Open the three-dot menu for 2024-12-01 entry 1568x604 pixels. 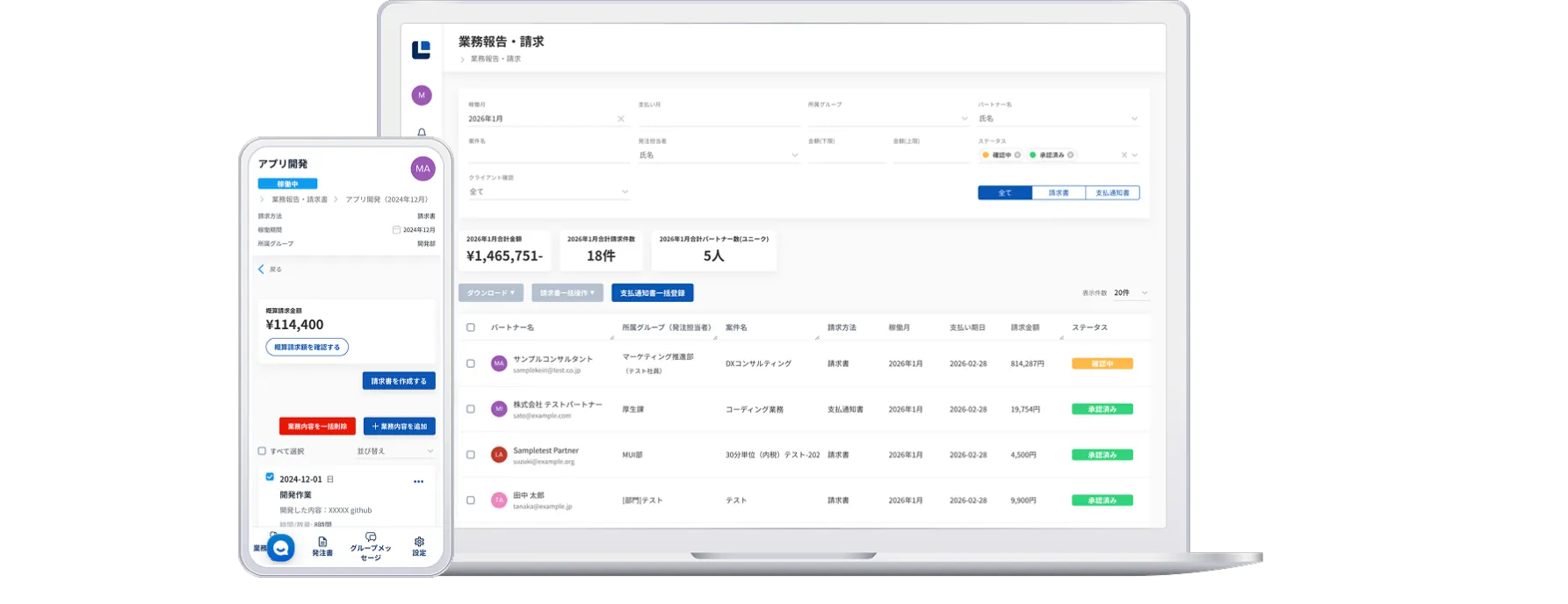click(x=418, y=481)
